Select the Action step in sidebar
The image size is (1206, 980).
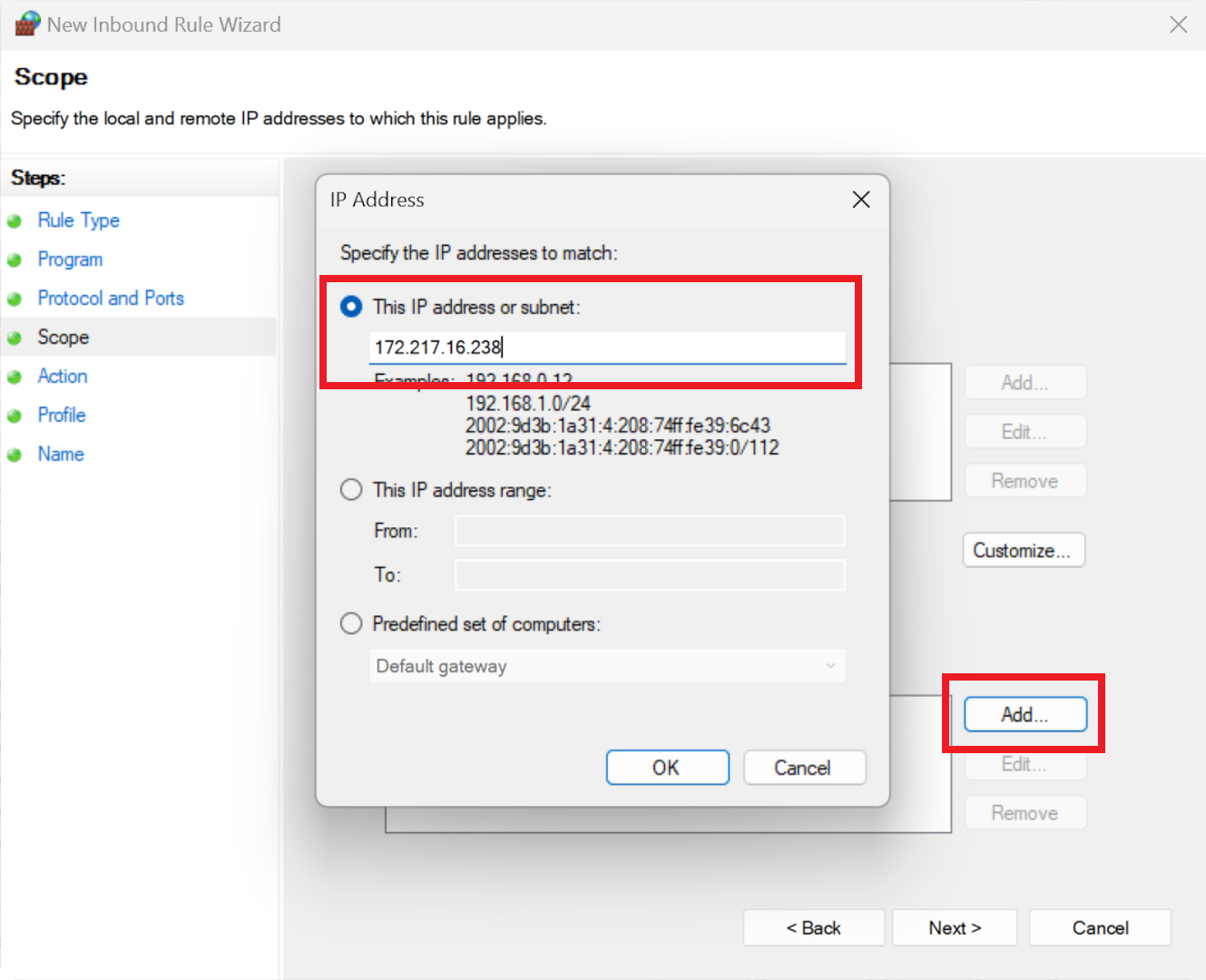point(63,377)
